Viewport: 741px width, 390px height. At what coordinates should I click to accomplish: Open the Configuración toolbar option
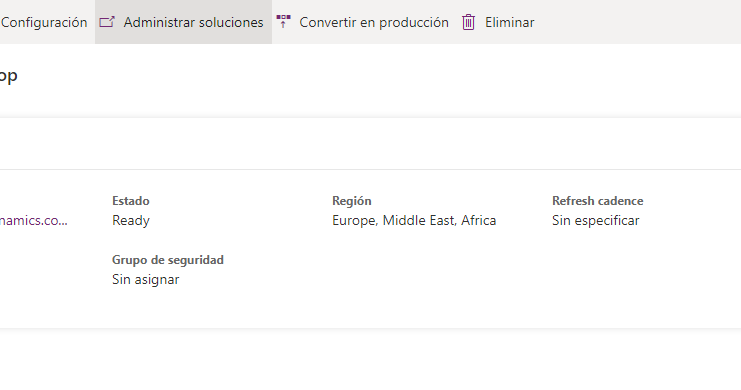point(44,22)
